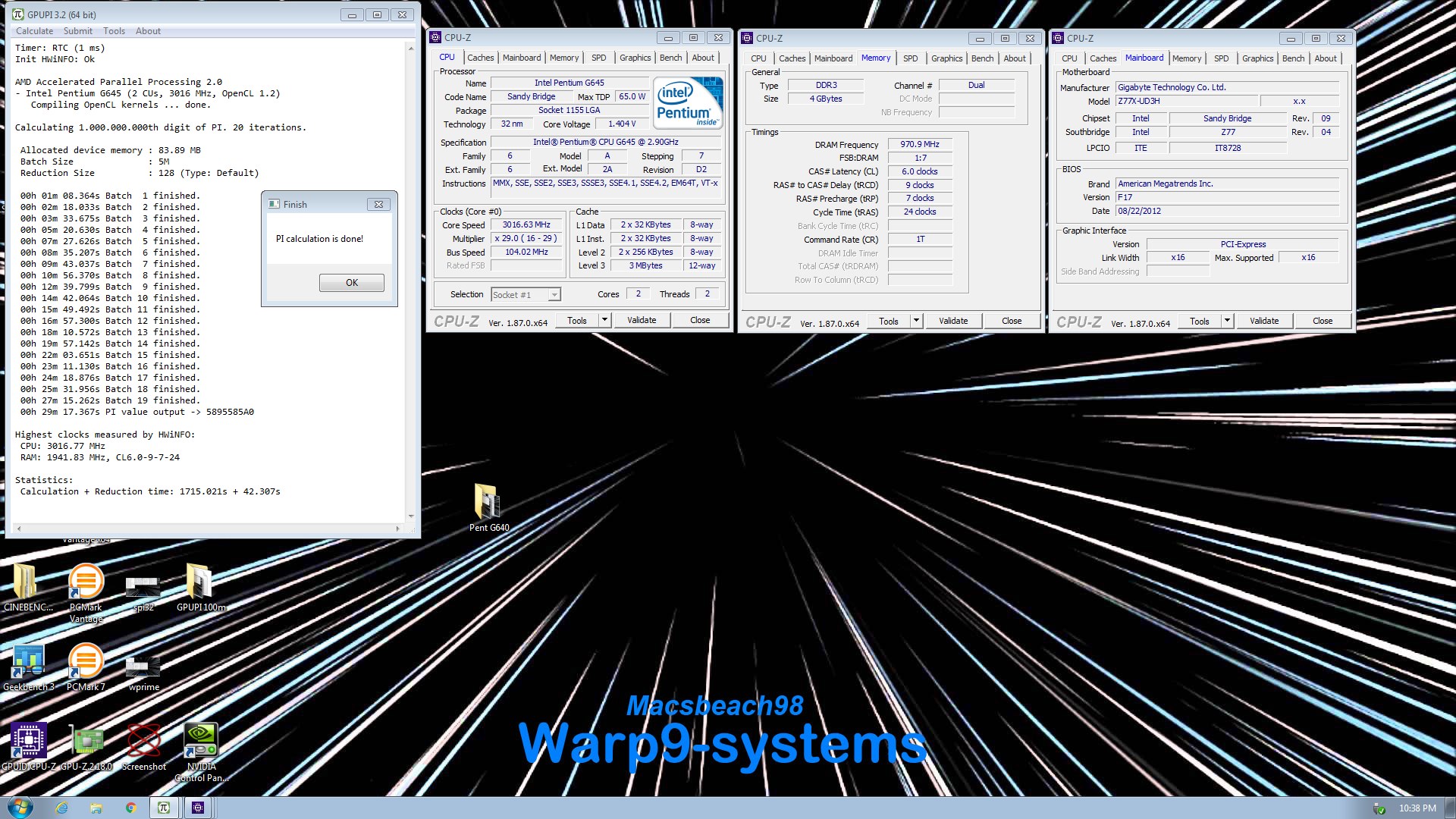Open the About menu in GPUPI

tap(148, 31)
